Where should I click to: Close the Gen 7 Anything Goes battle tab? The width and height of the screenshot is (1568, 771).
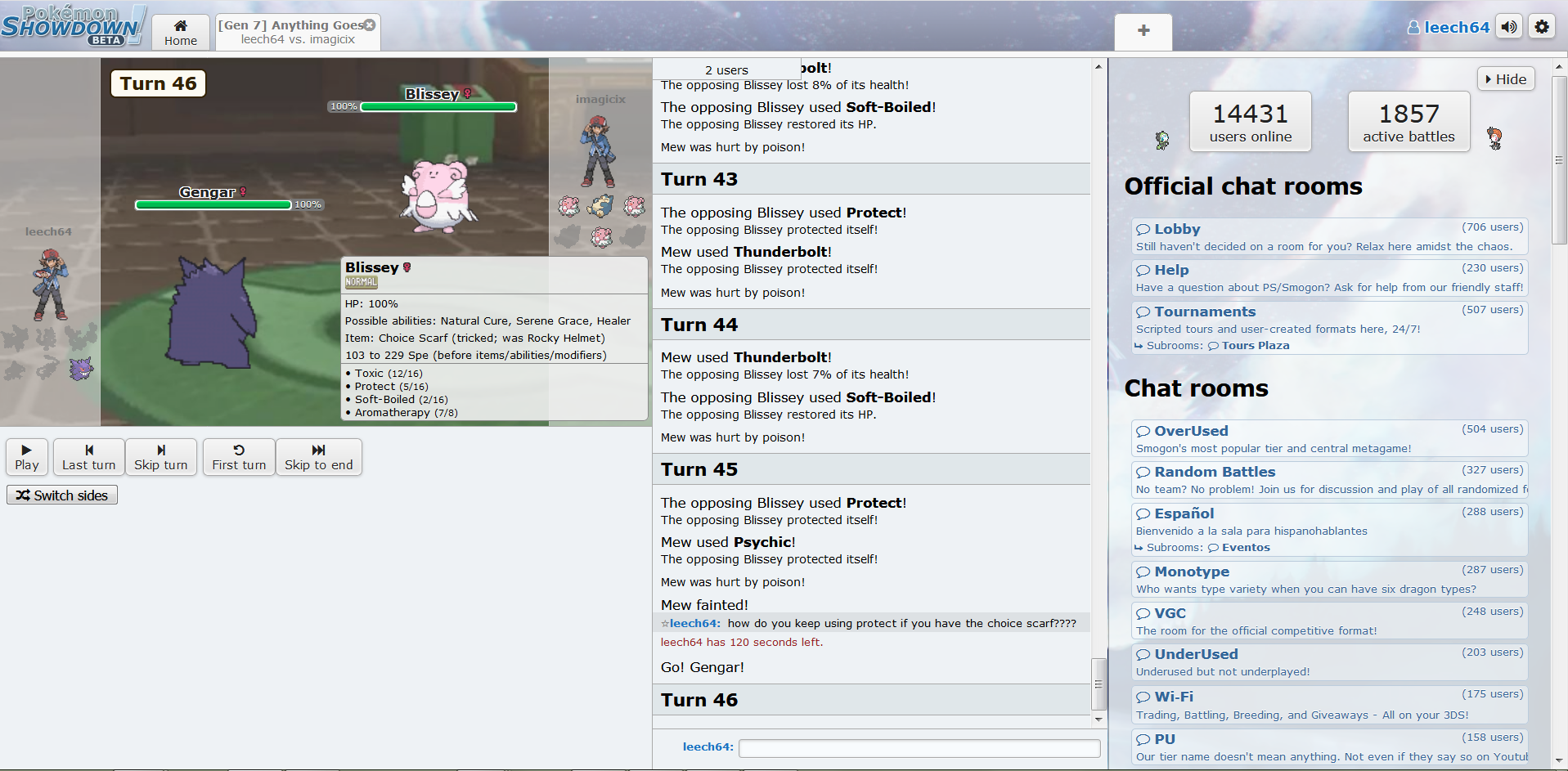pos(370,25)
